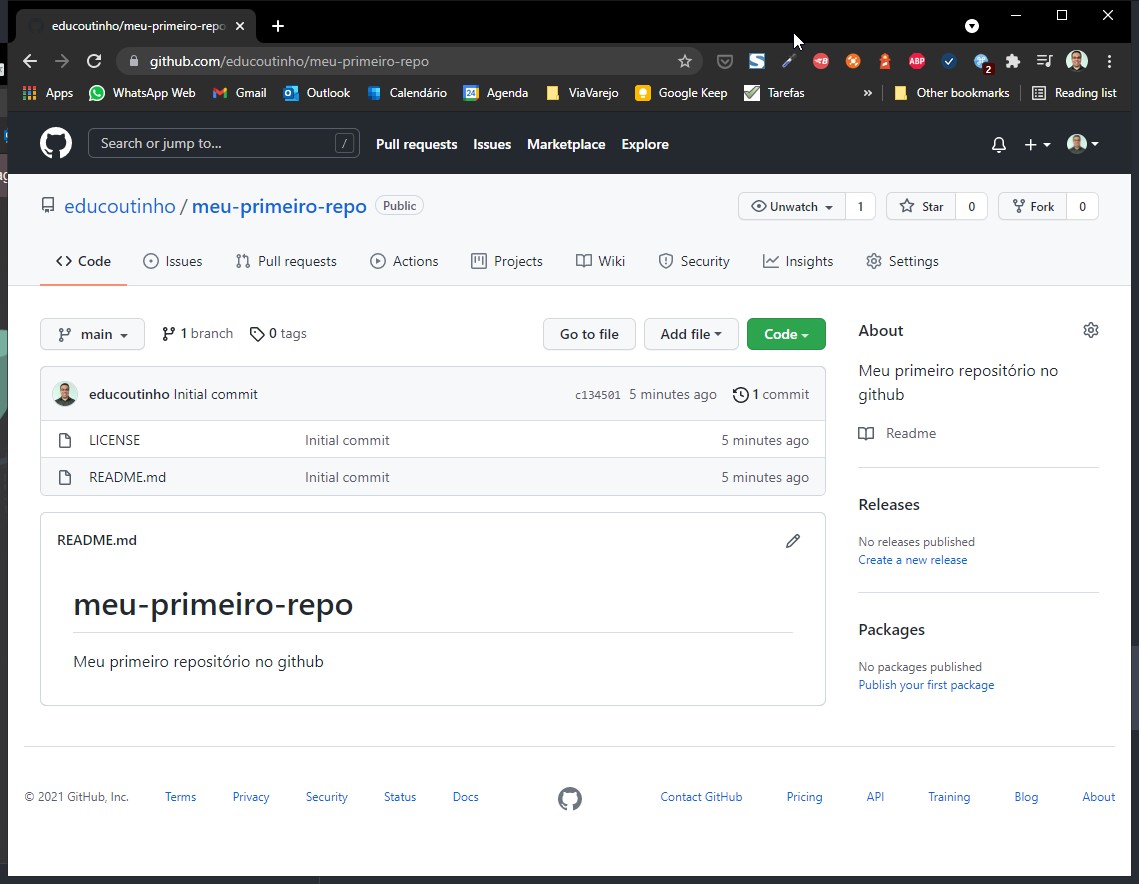Viewport: 1139px width, 884px height.
Task: Click the commit history clock icon
Action: [740, 394]
